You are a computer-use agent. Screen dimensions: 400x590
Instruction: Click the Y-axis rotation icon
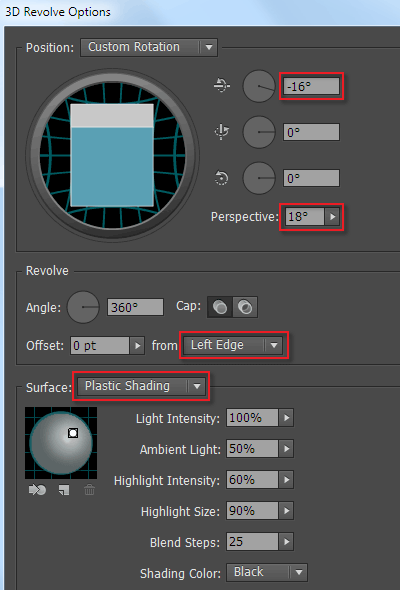[222, 132]
